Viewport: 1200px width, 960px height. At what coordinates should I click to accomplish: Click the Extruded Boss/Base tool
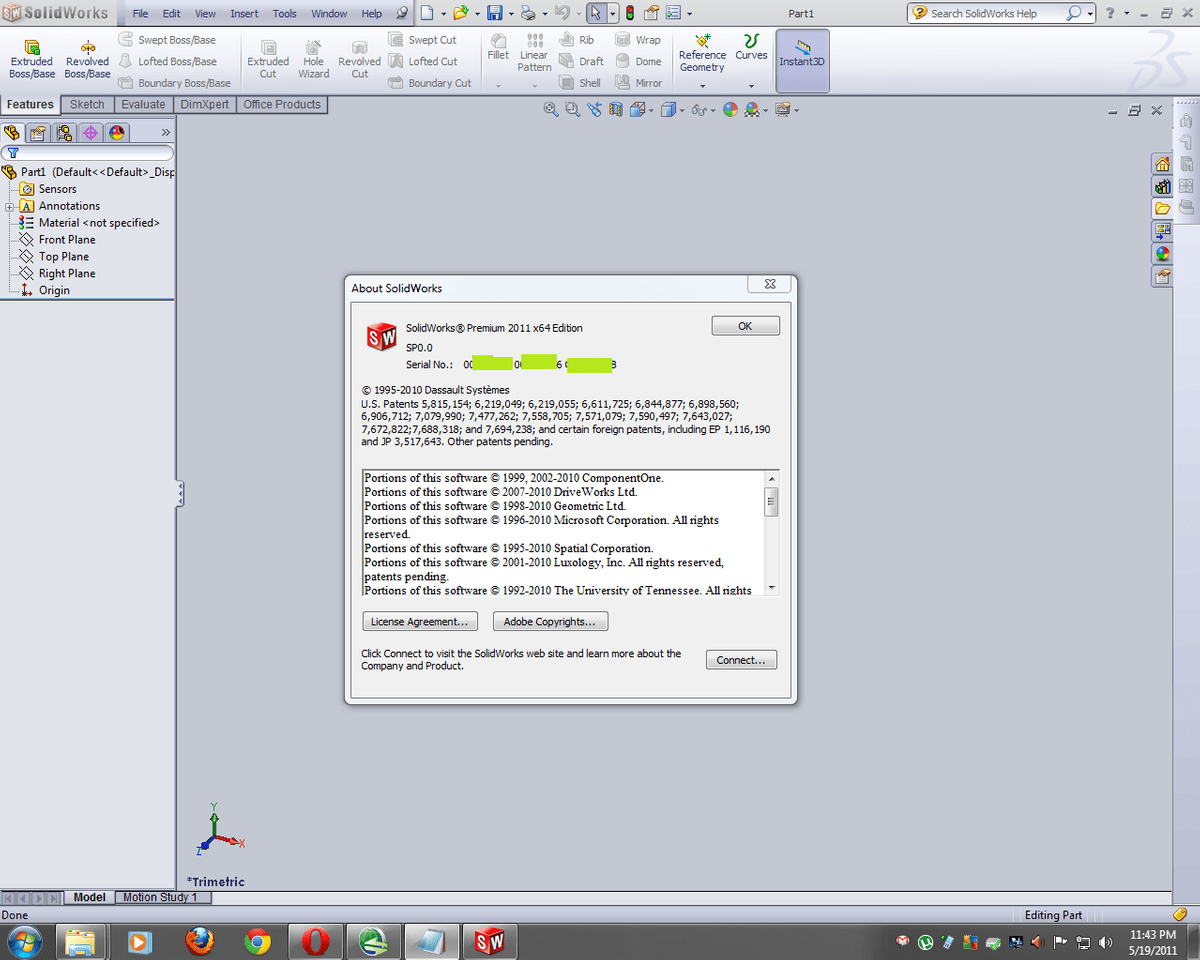(x=32, y=59)
